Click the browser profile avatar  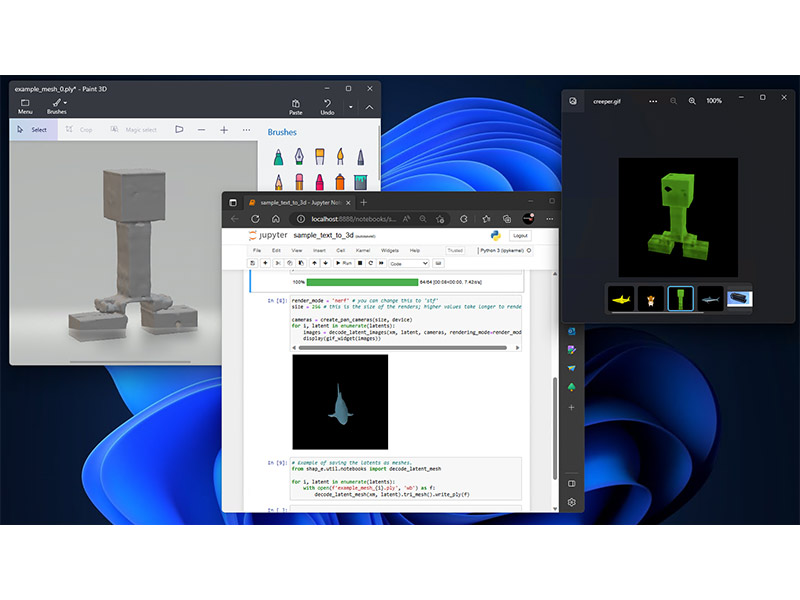coord(529,219)
